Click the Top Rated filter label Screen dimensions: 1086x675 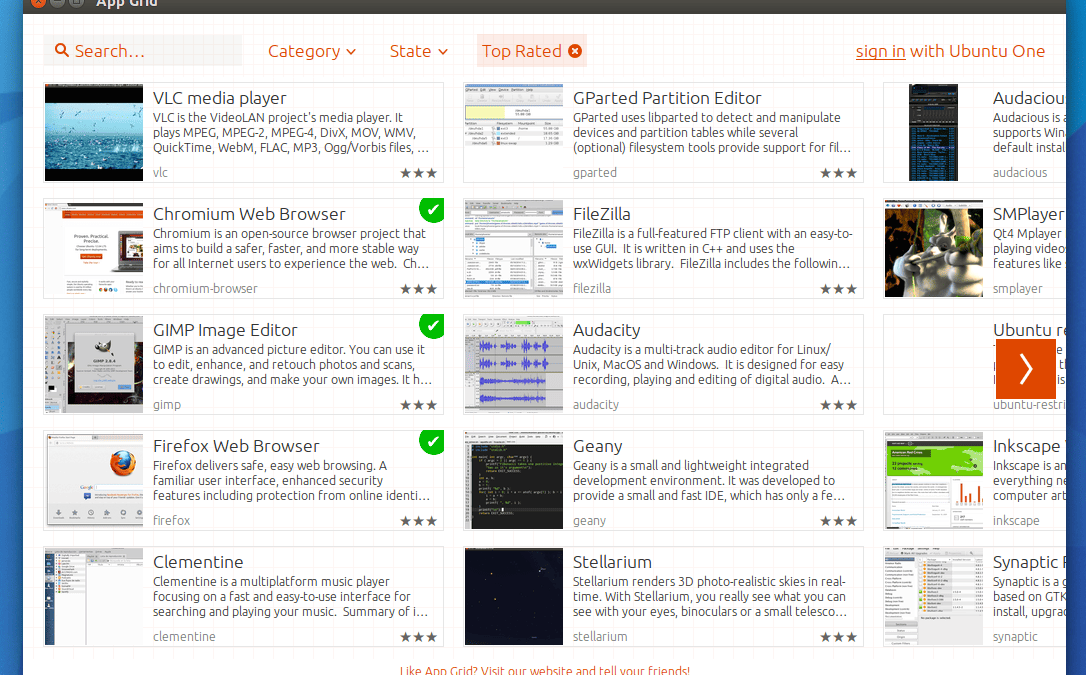tap(522, 51)
